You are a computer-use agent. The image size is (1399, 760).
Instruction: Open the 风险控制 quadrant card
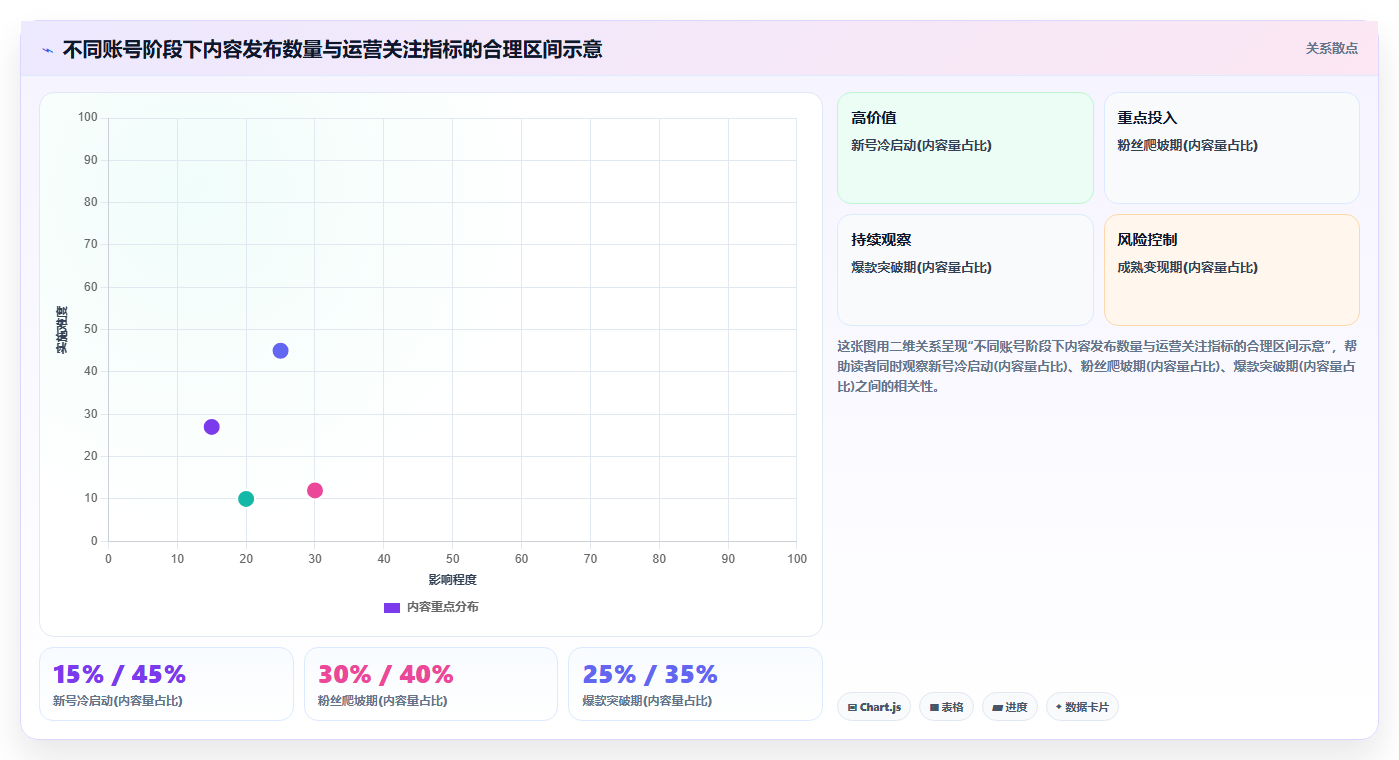pos(1232,270)
